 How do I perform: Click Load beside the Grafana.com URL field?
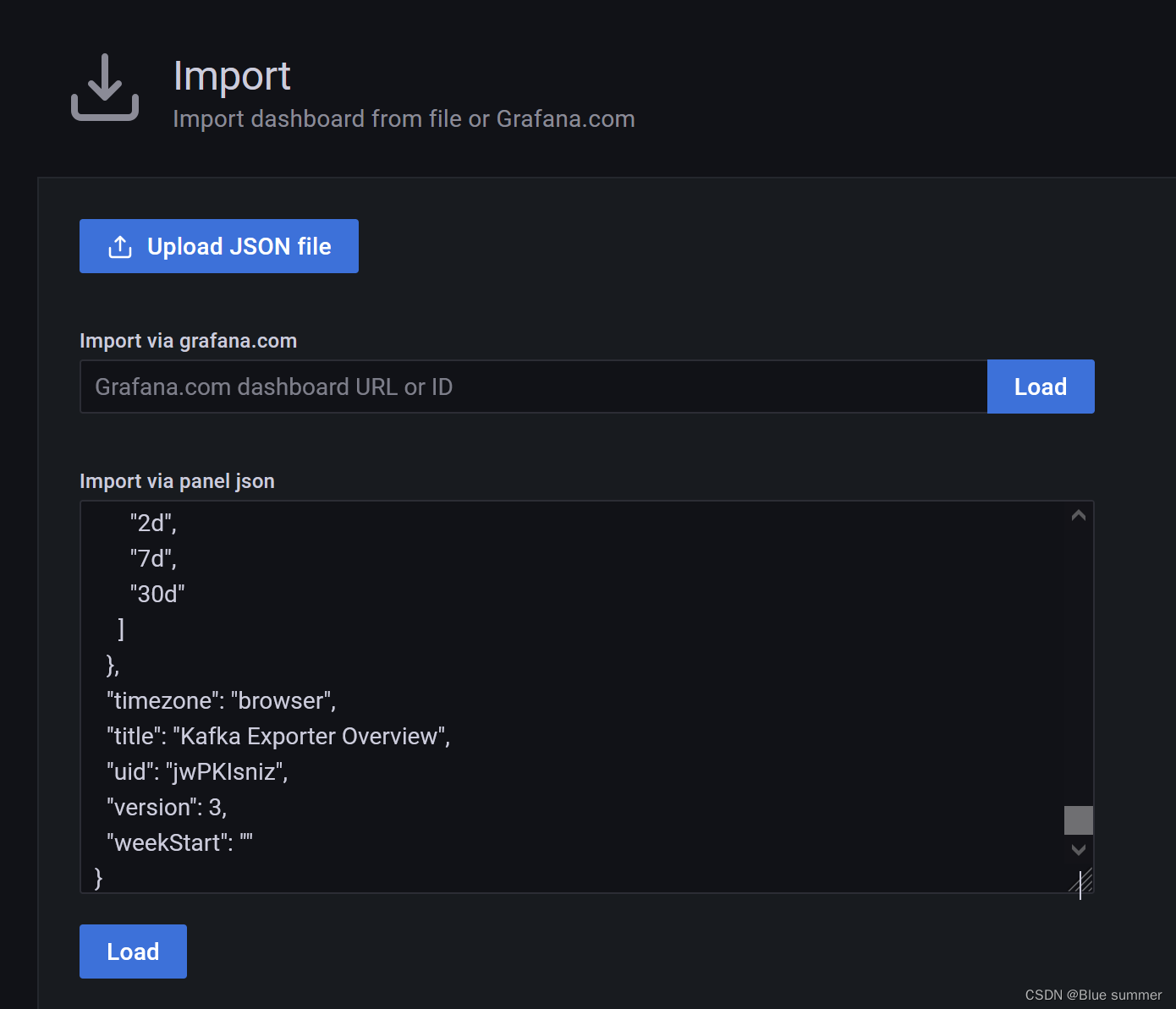point(1040,387)
